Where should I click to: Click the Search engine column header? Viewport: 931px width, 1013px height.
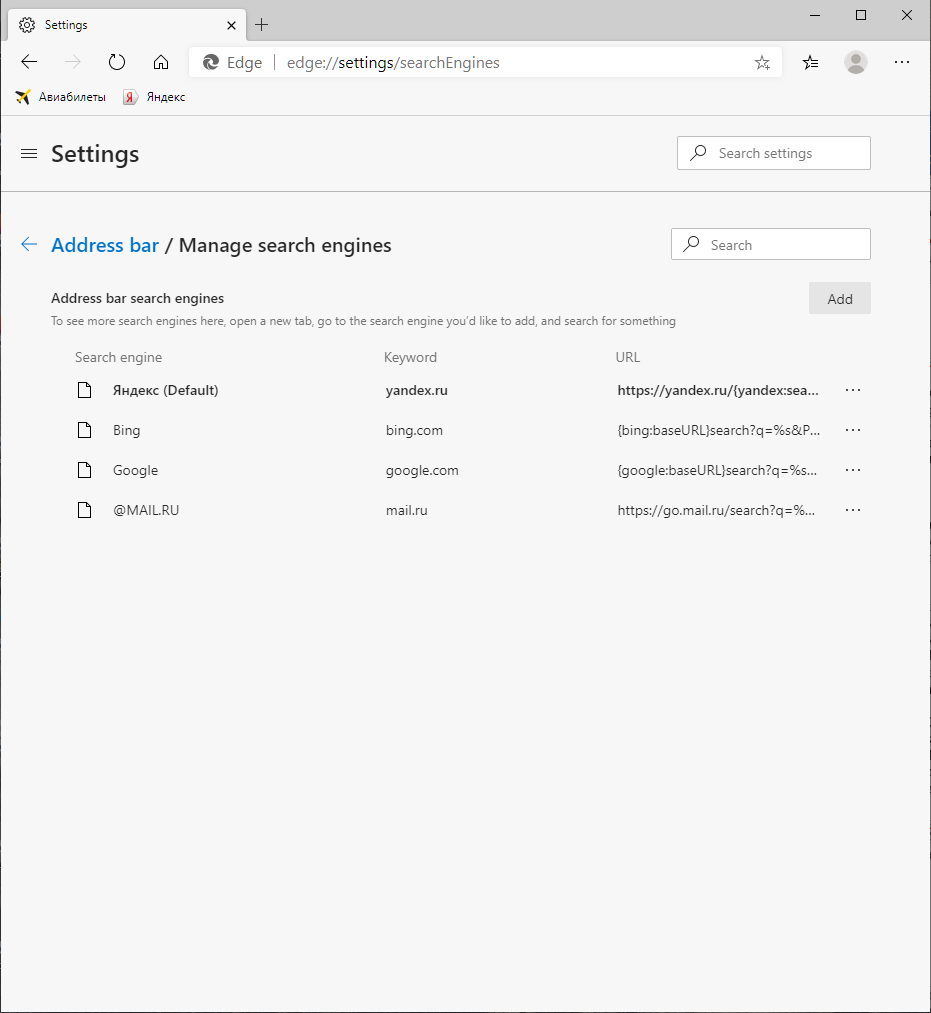(x=118, y=357)
